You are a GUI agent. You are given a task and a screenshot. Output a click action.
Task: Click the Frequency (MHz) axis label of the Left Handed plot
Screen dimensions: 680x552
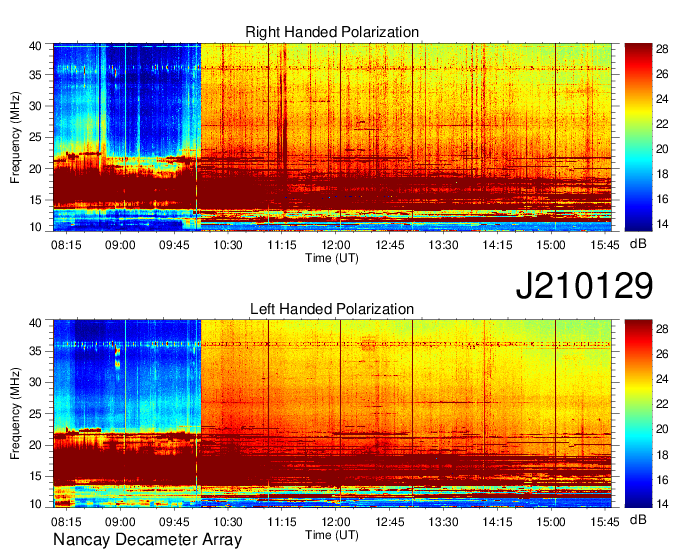(15, 414)
